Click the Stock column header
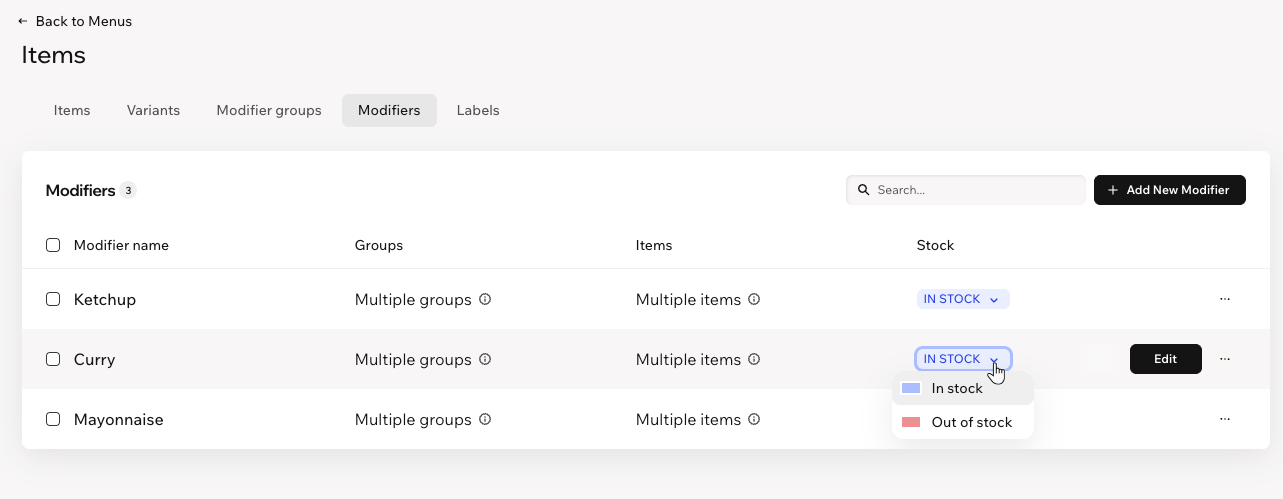1283x499 pixels. (x=936, y=245)
